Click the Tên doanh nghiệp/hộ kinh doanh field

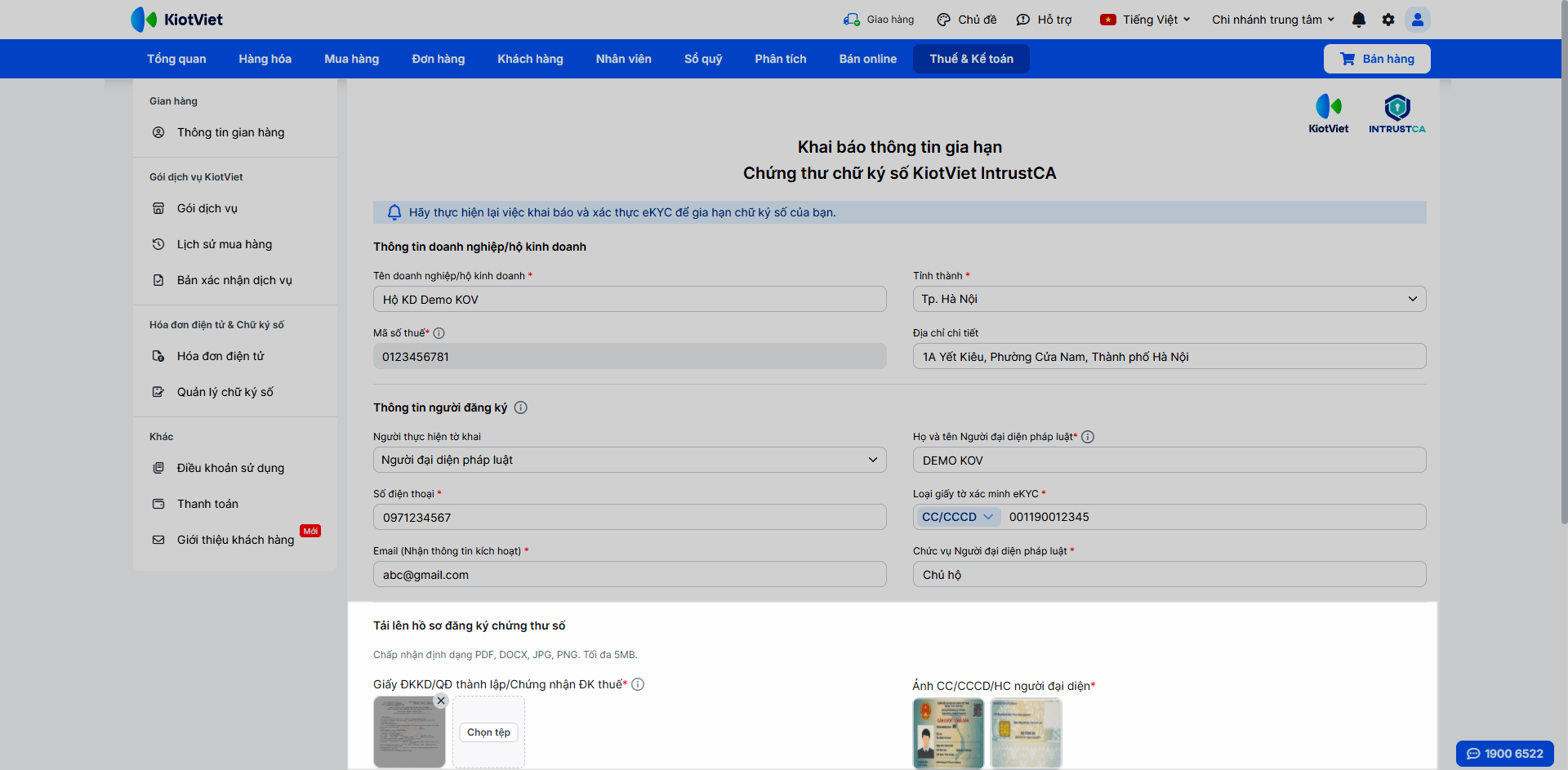coord(630,299)
